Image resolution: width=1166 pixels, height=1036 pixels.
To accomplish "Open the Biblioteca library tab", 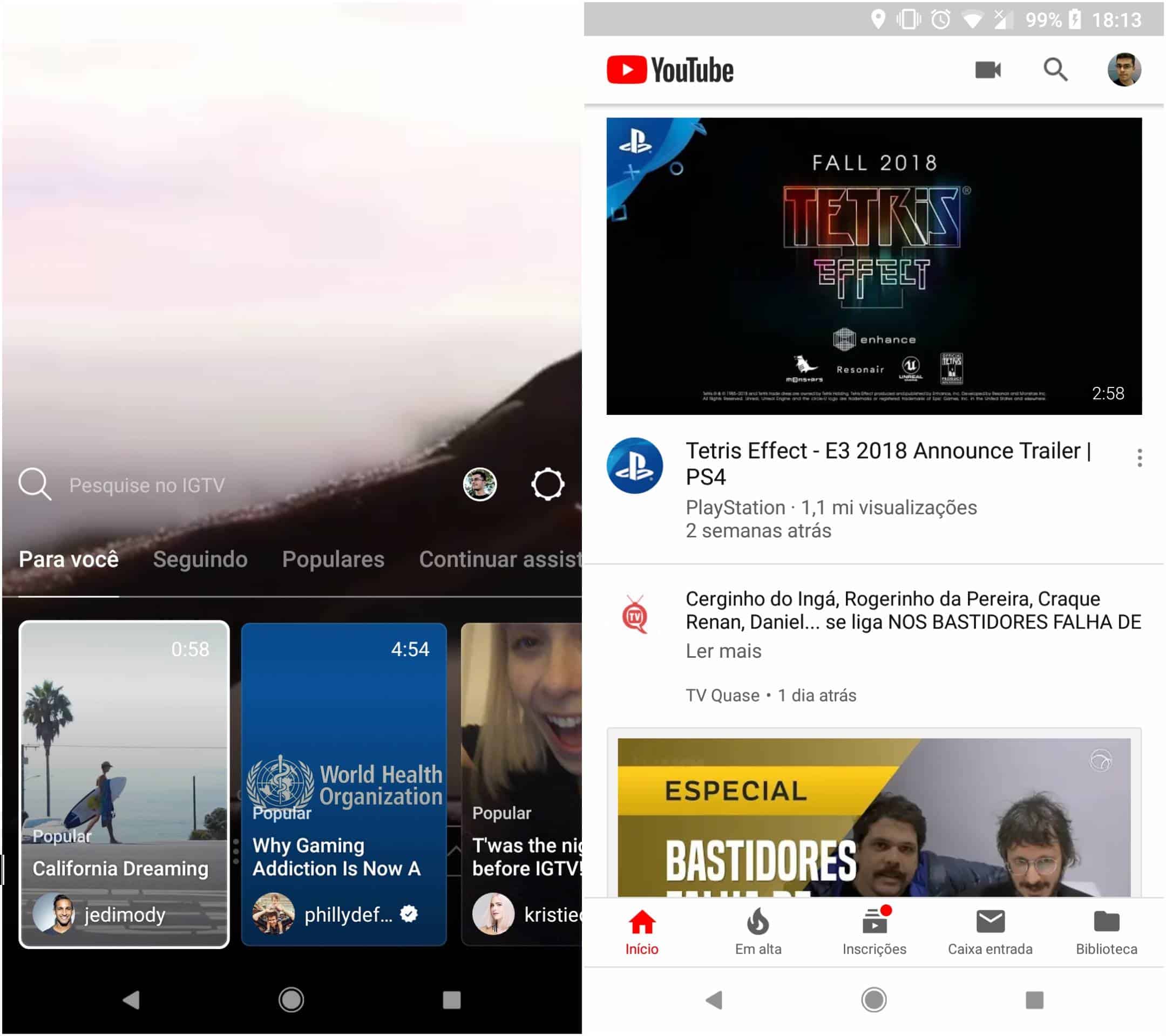I will coord(1107,932).
